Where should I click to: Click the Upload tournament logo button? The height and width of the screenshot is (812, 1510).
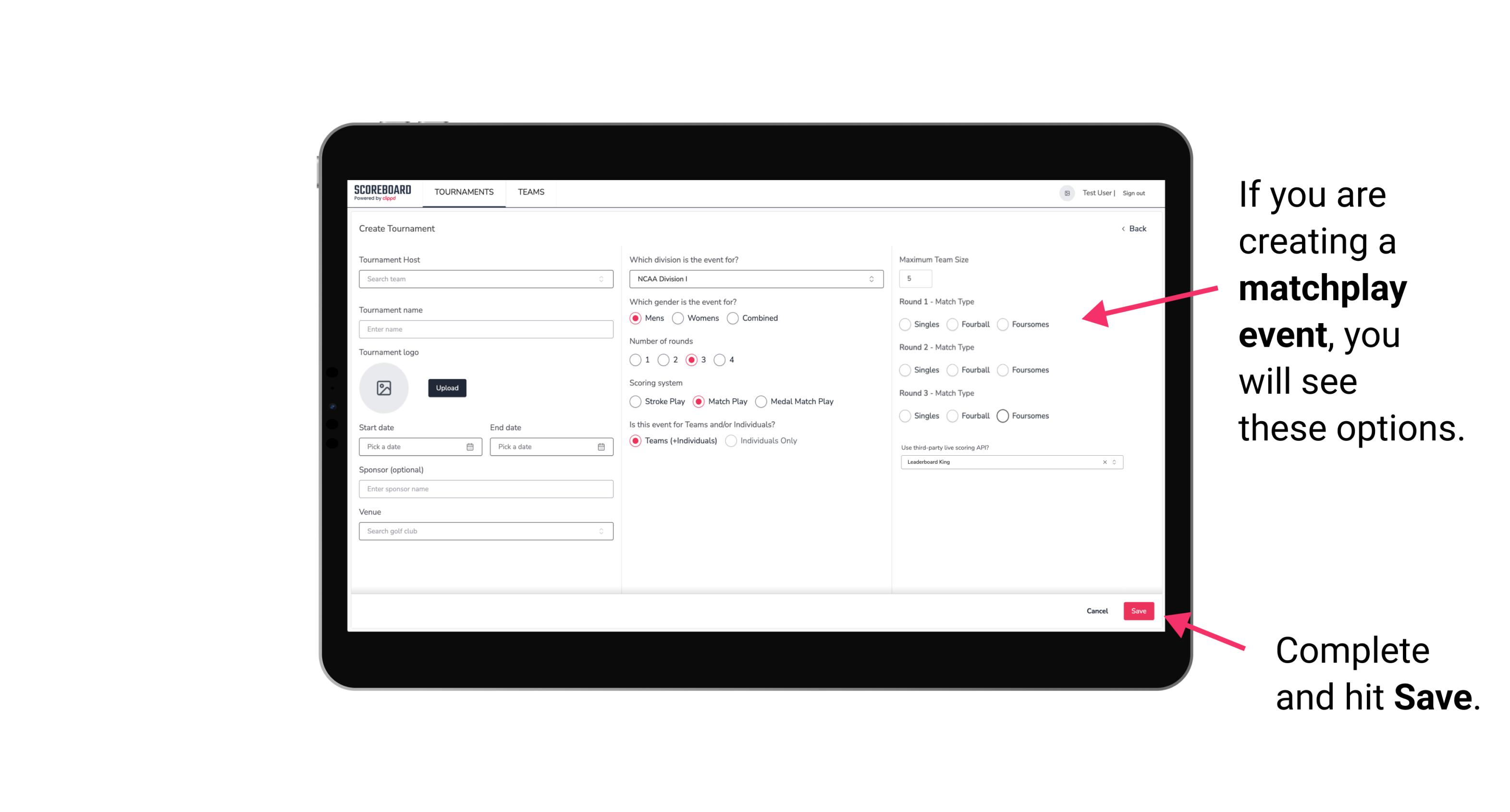click(x=447, y=388)
